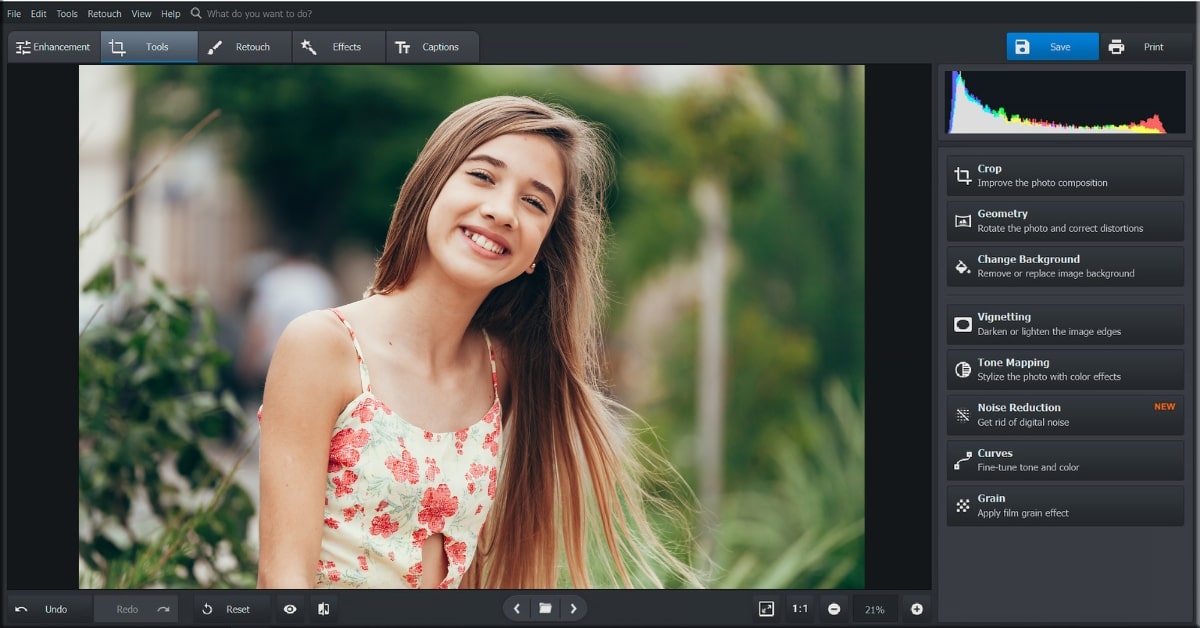Switch to the Enhancement tab
Image resolution: width=1200 pixels, height=628 pixels.
tap(53, 47)
